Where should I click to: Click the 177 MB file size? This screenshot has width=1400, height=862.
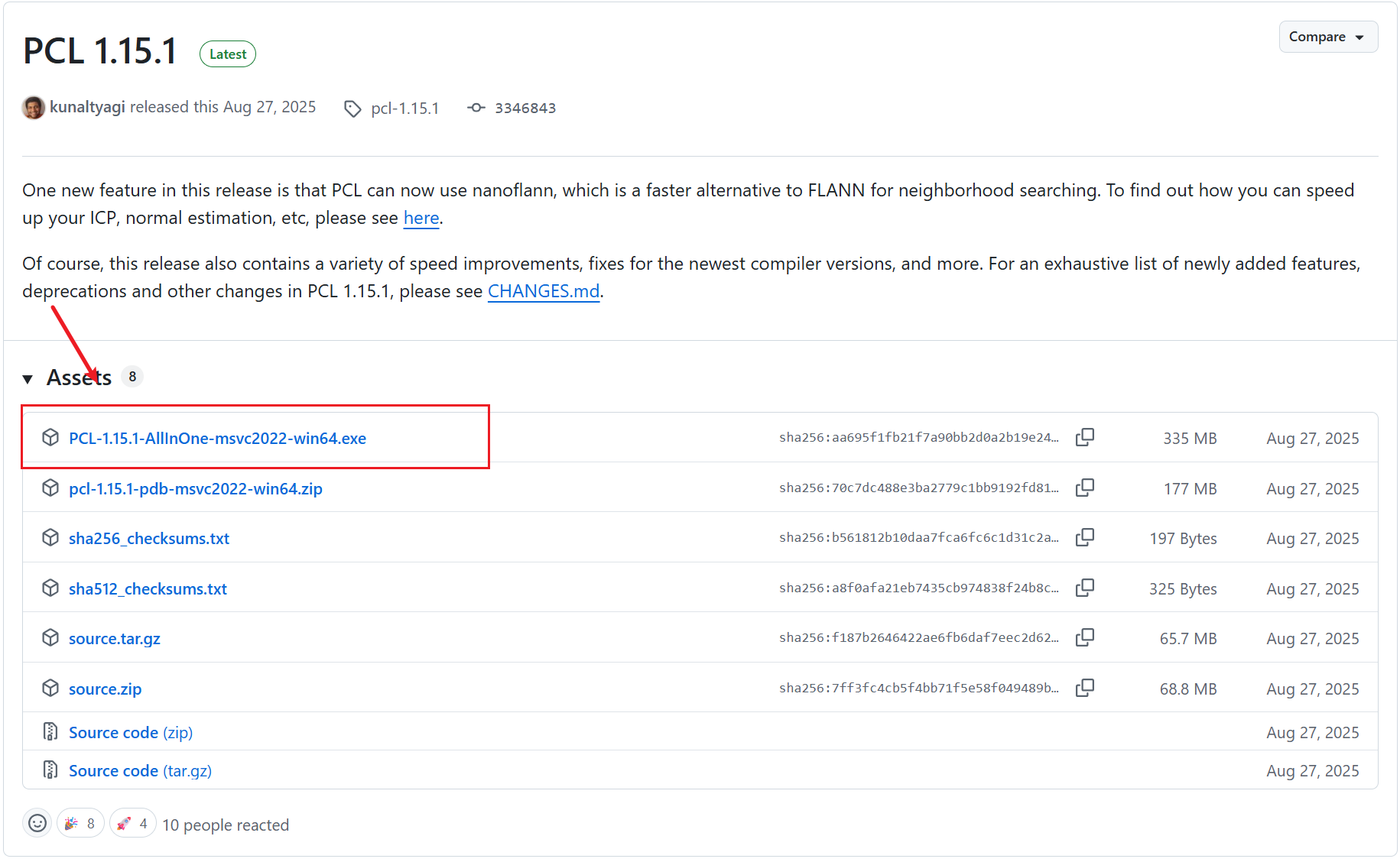point(1190,489)
